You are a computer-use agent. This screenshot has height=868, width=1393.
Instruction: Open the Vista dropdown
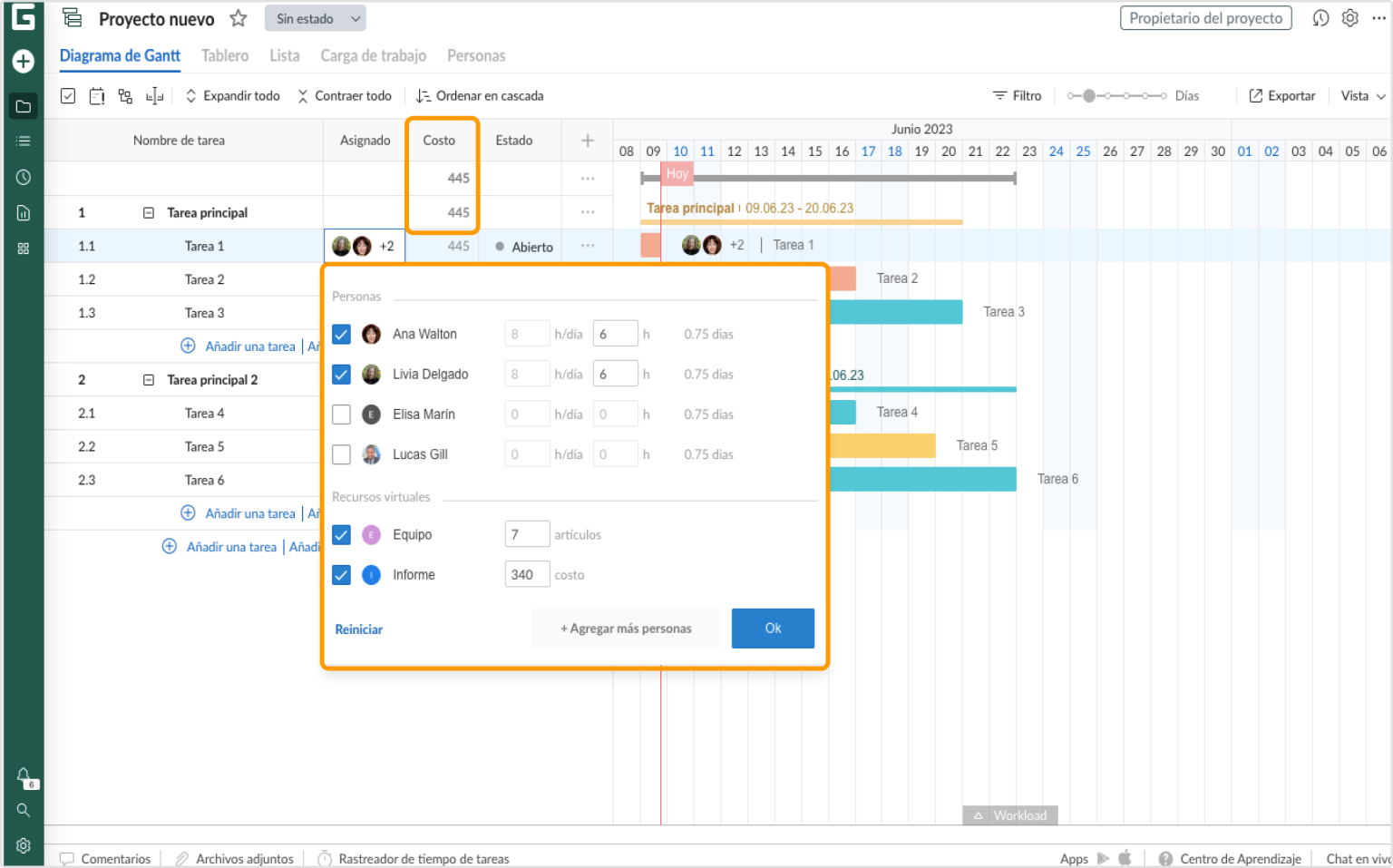[1363, 96]
